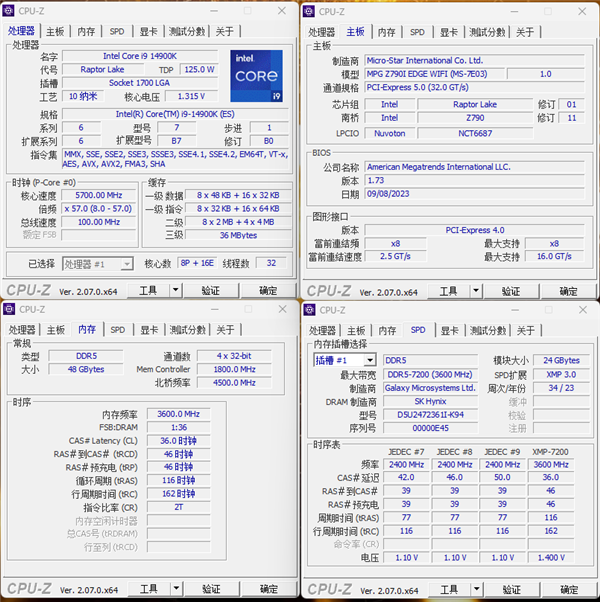Click the MPG Z790I EDGE WIFI model field
The height and width of the screenshot is (602, 600).
(434, 74)
